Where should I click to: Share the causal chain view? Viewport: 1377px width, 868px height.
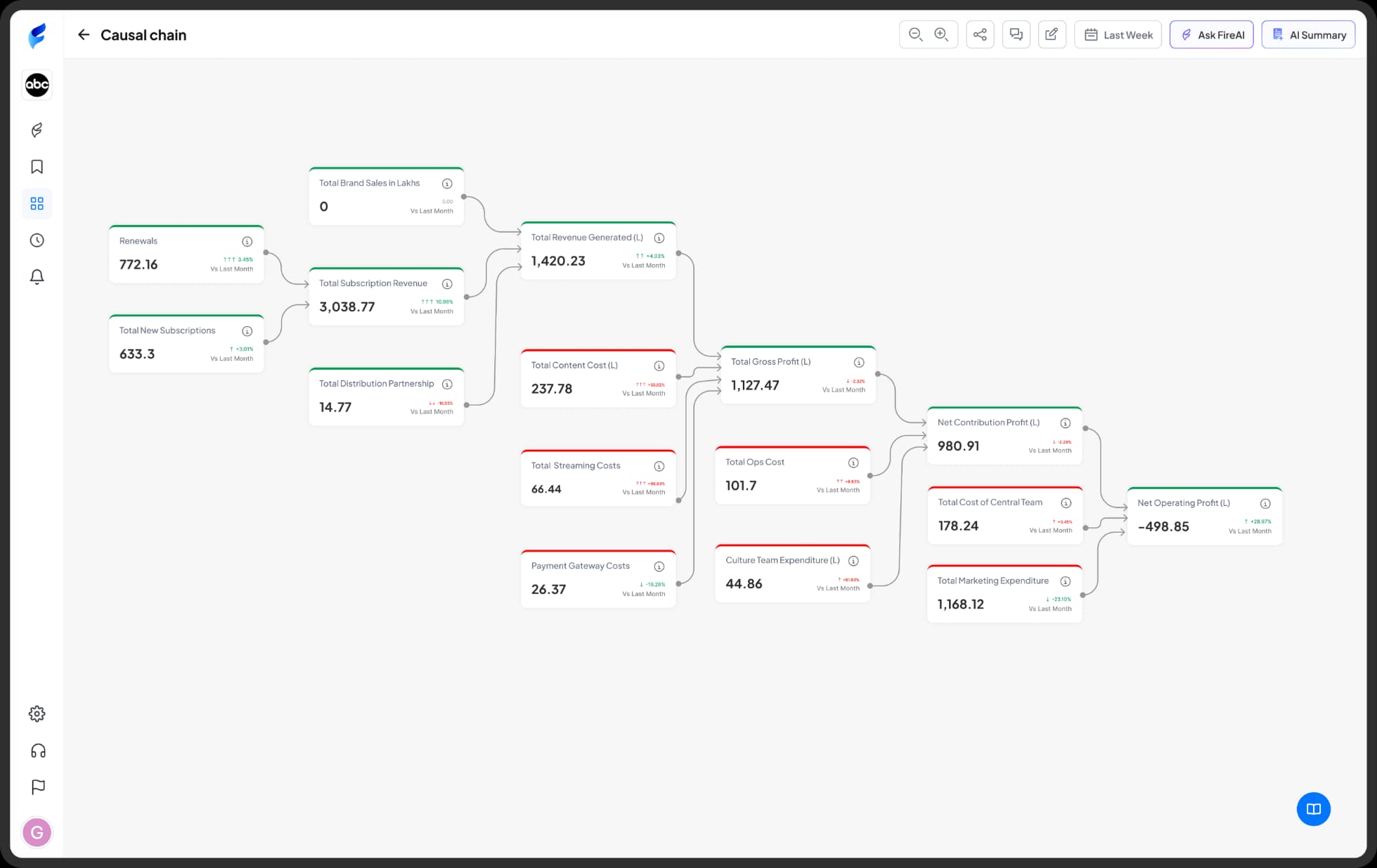click(980, 34)
